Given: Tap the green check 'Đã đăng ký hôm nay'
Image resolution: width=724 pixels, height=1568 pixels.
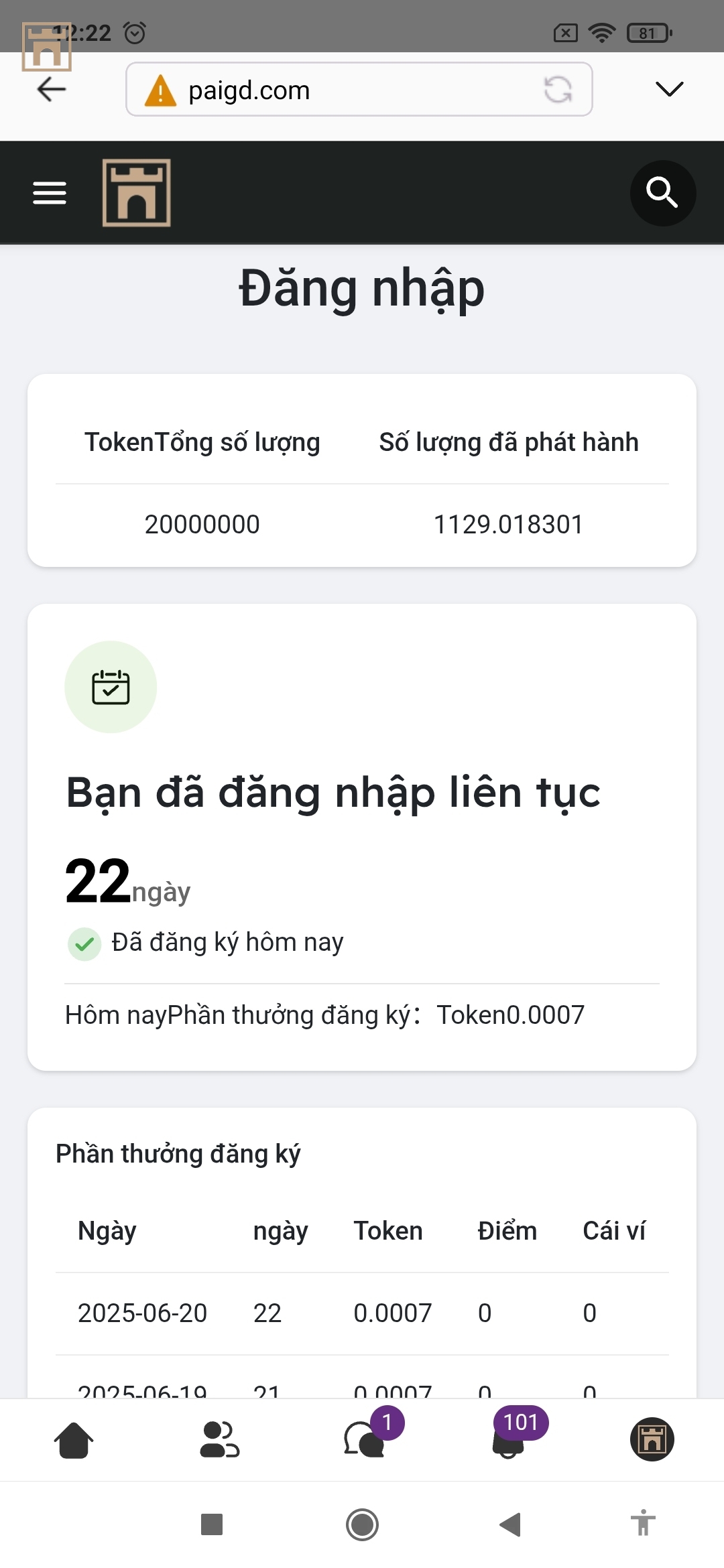Looking at the screenshot, I should point(84,943).
